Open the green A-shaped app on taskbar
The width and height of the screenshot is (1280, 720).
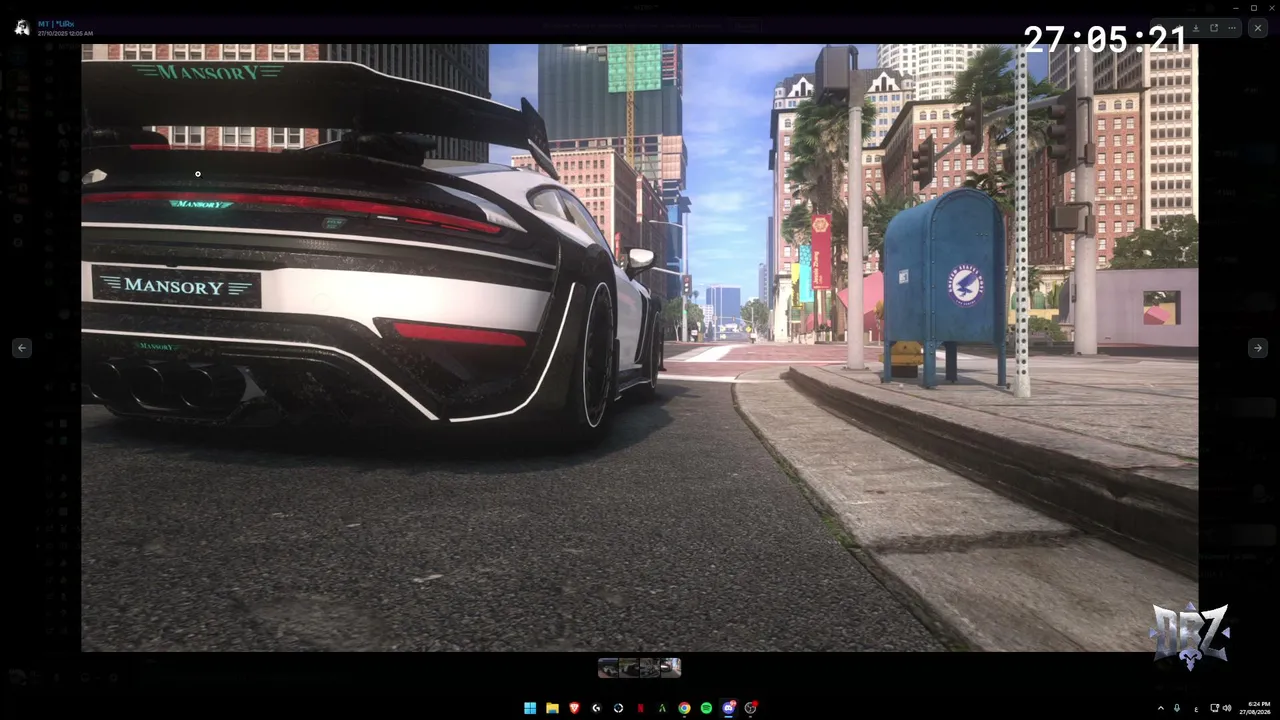(662, 708)
